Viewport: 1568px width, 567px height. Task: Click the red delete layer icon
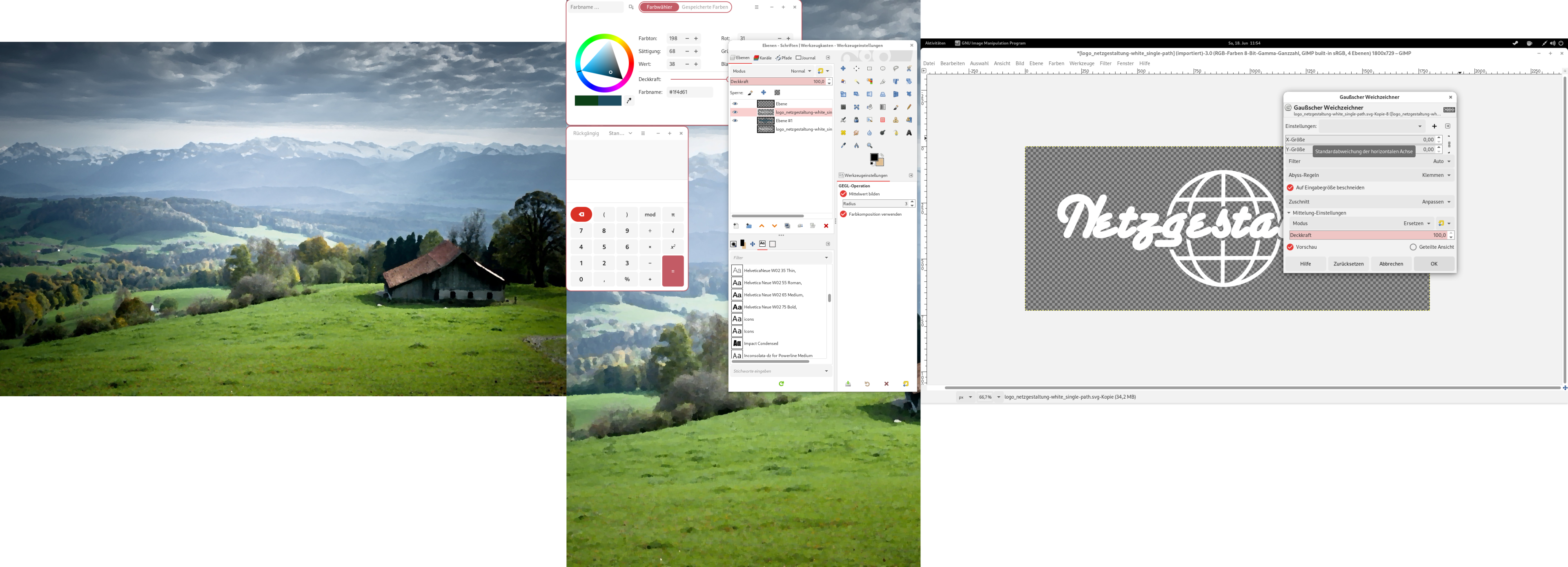(x=826, y=226)
